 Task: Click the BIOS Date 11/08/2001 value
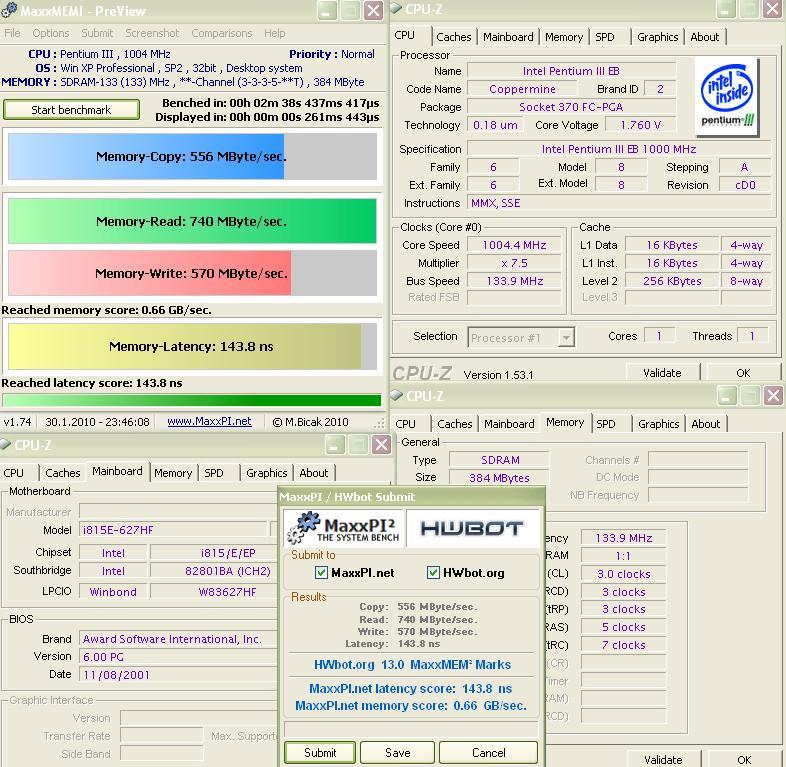tap(177, 675)
